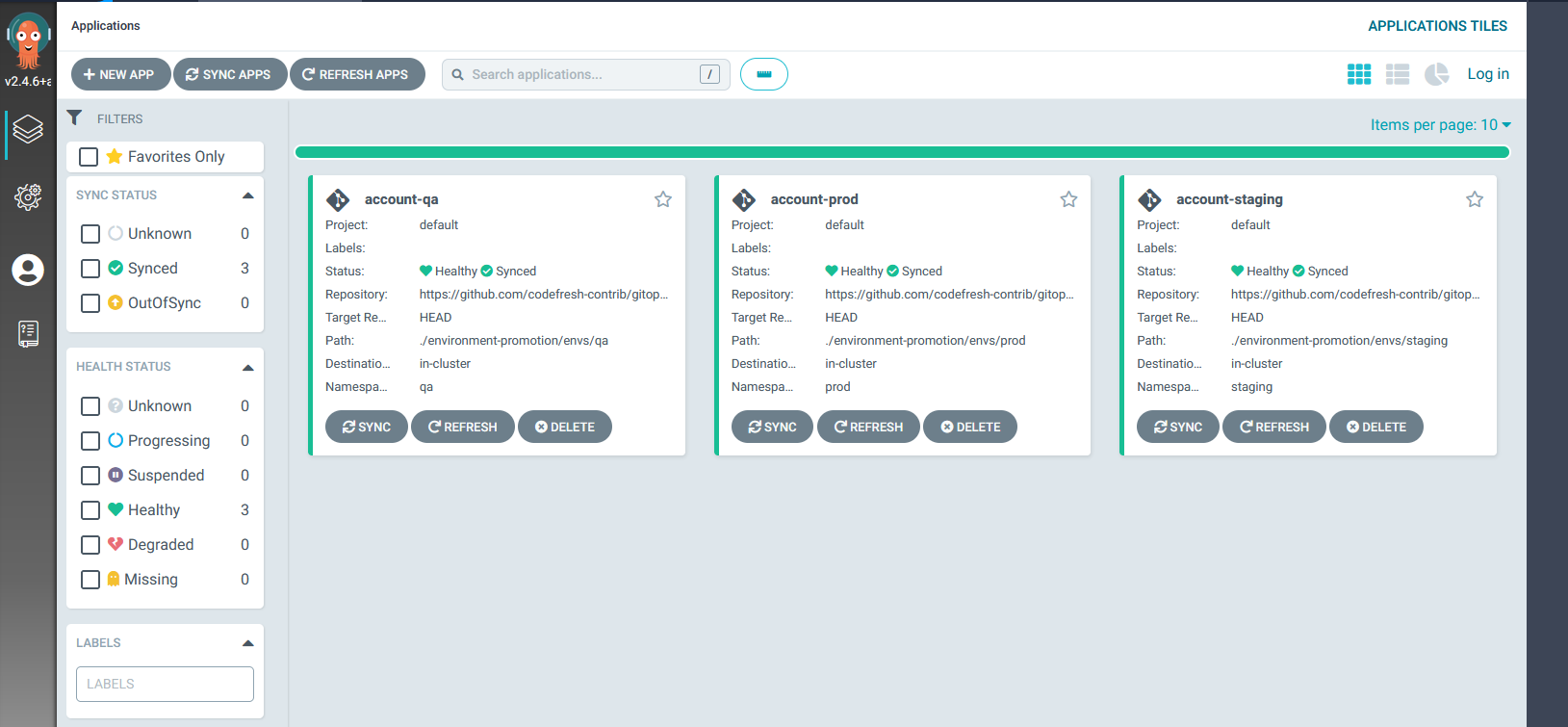
Task: Switch to the tiles grid view
Action: (1358, 74)
